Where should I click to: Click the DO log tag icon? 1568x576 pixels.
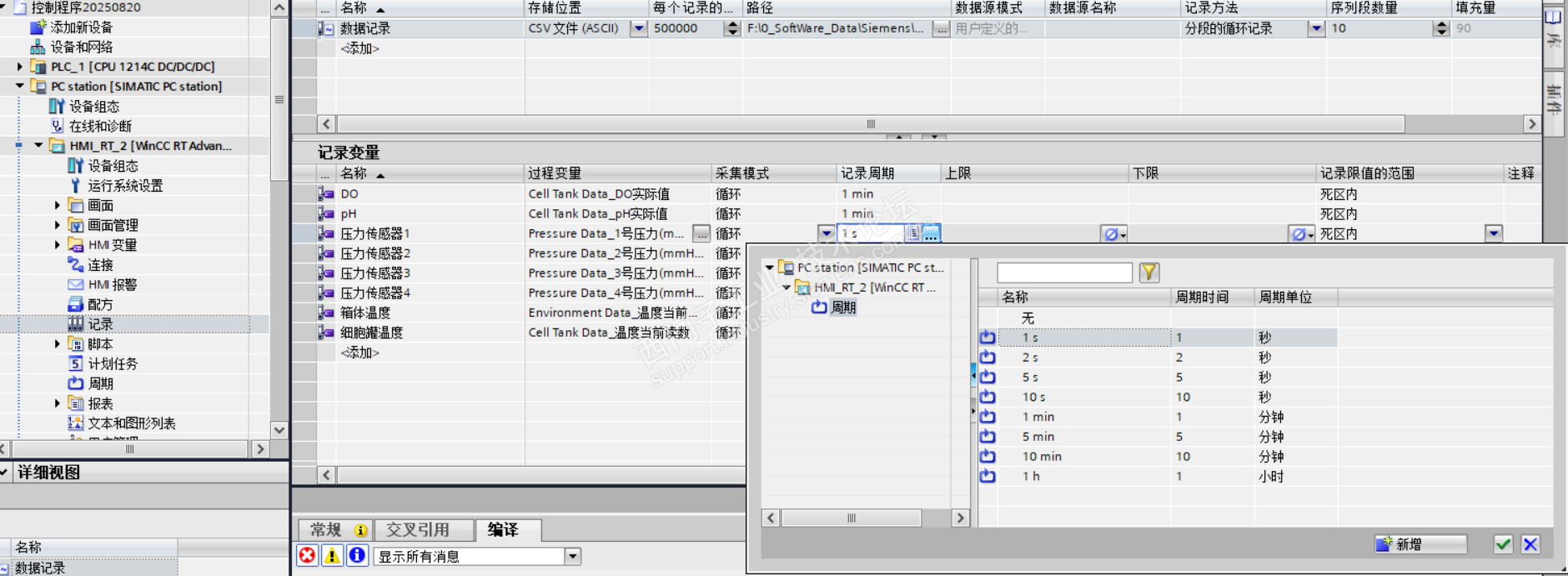tap(326, 194)
